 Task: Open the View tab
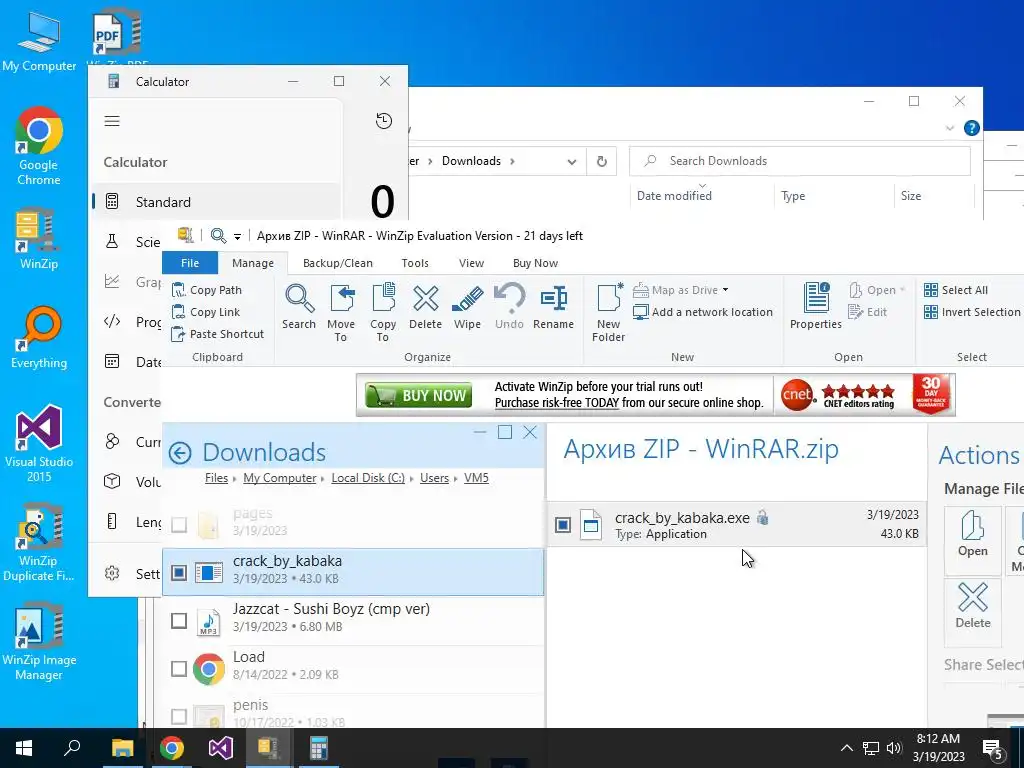tap(472, 263)
